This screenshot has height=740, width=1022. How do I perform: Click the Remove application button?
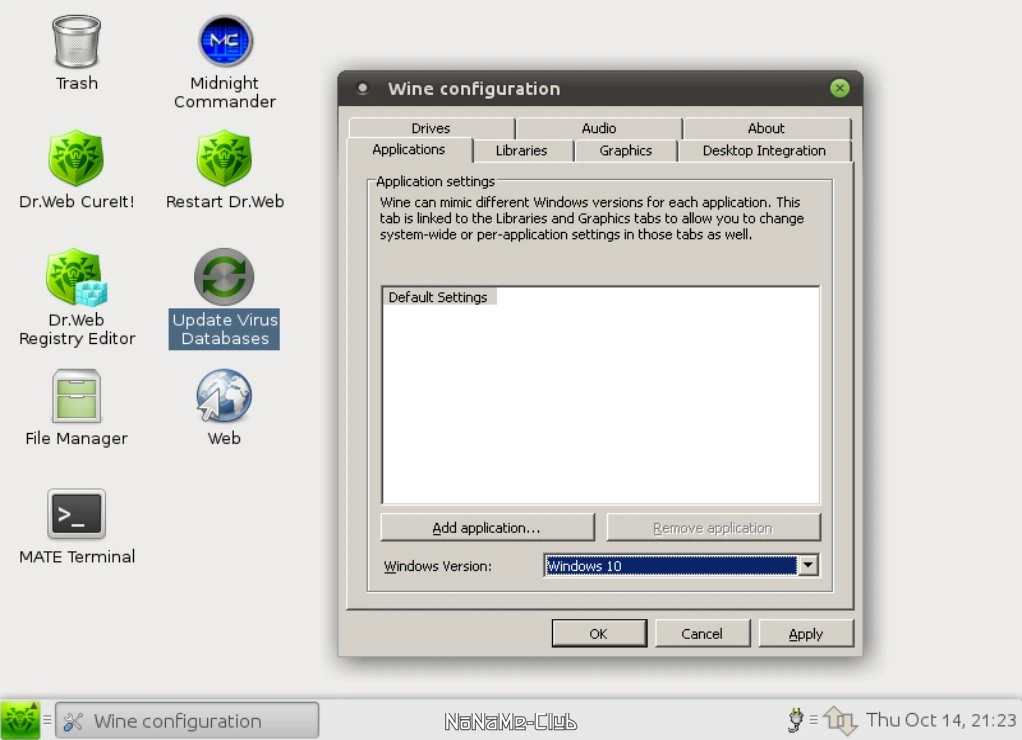coord(713,527)
